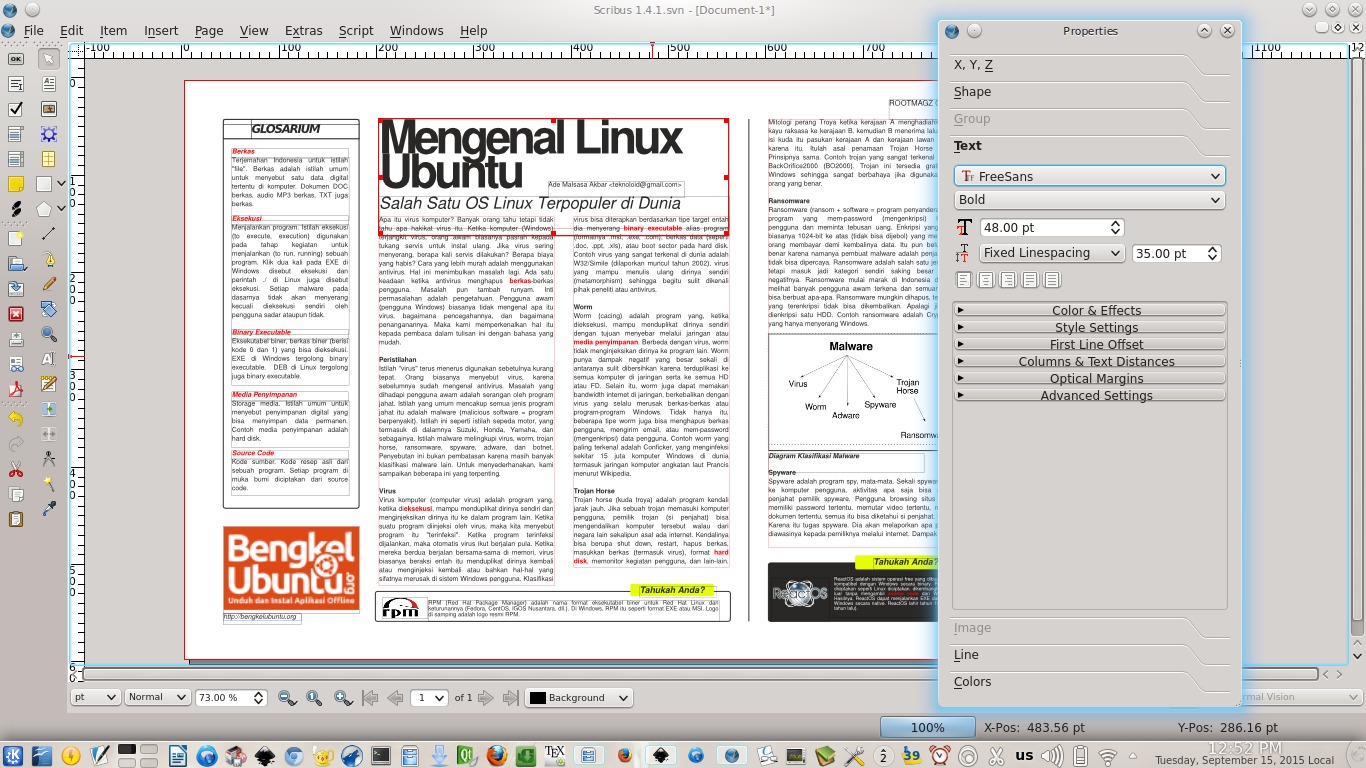This screenshot has width=1366, height=768.
Task: Select the arrow Select Item tool
Action: pyautogui.click(x=48, y=58)
